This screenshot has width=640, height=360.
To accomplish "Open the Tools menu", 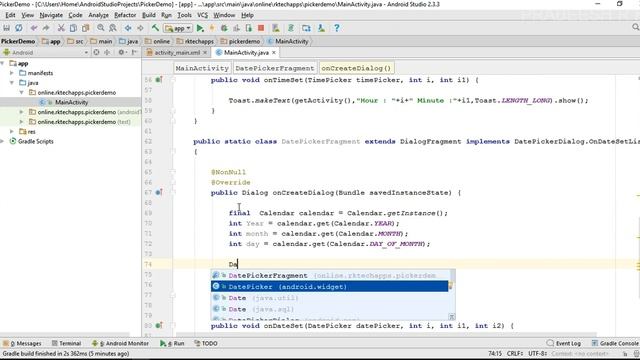I will click(184, 15).
